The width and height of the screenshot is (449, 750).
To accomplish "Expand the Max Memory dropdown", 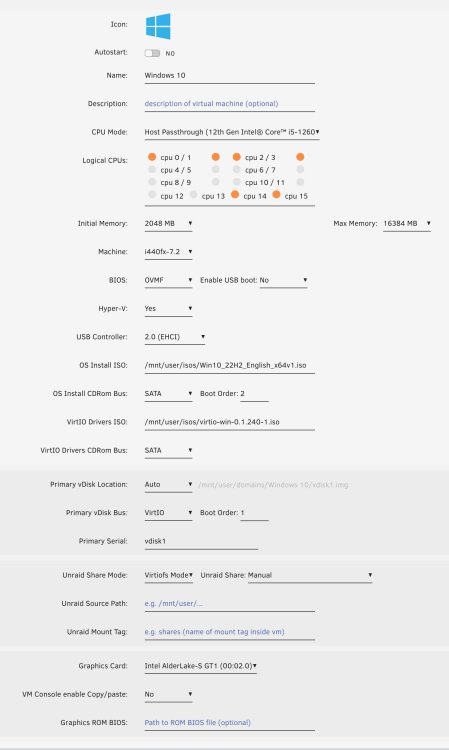I will [x=407, y=223].
